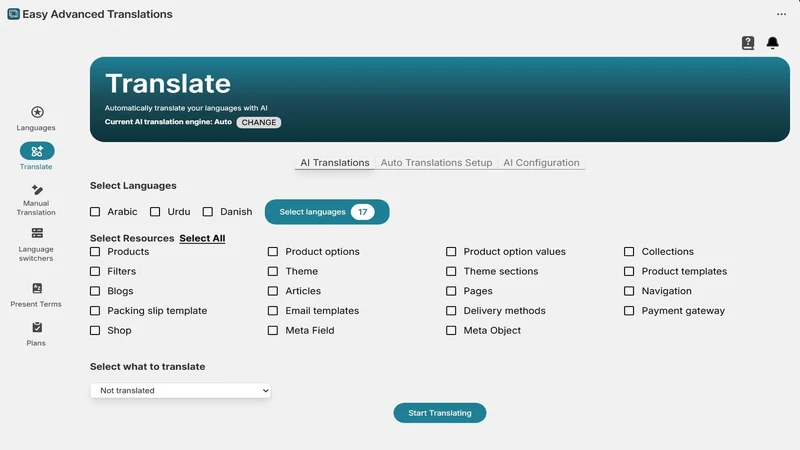Screen dimensions: 800x450
Task: Check the Danish language checkbox
Action: [x=208, y=212]
